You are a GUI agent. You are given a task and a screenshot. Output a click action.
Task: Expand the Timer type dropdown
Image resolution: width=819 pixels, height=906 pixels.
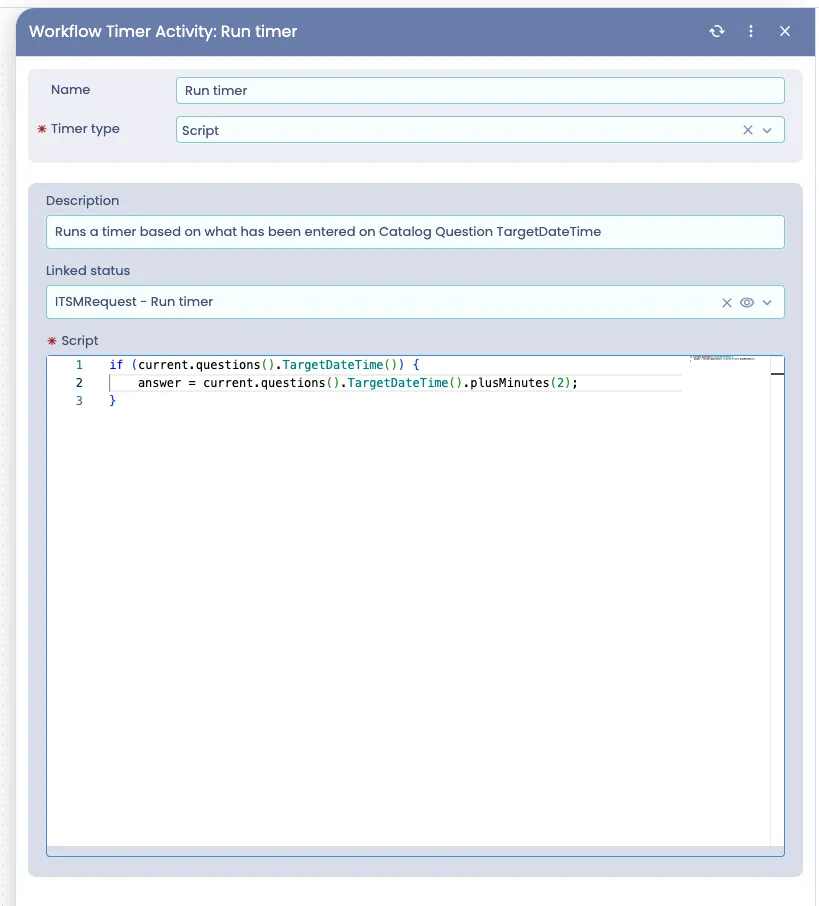[767, 131]
